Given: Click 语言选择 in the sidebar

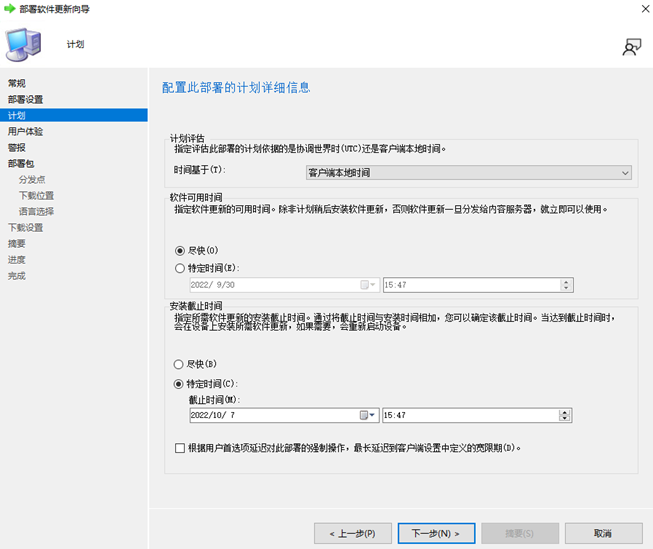Looking at the screenshot, I should (x=36, y=211).
